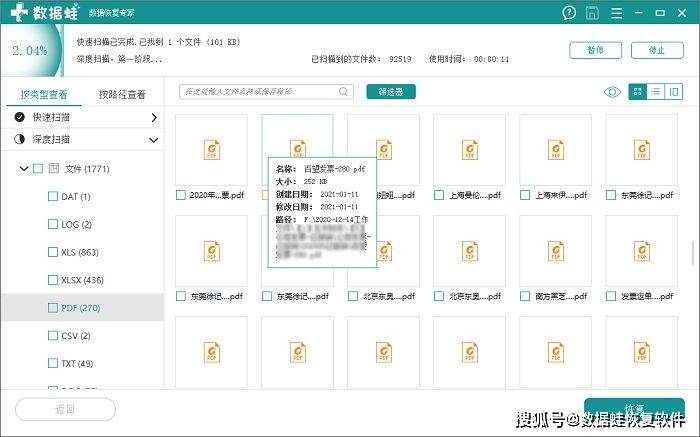Check the PDF (270) checkbox

click(x=53, y=308)
